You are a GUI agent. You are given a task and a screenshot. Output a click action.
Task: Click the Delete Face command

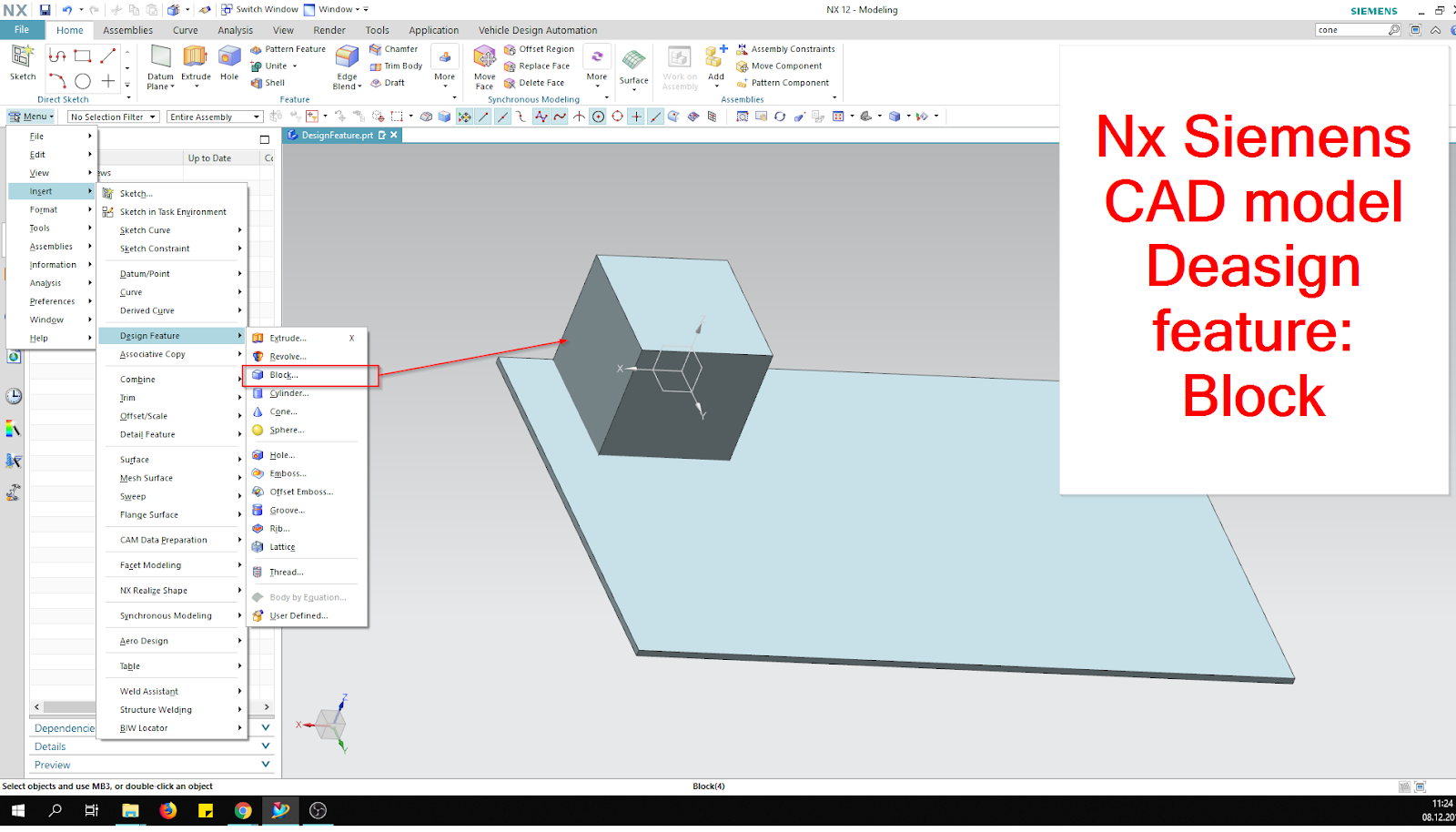tap(534, 82)
